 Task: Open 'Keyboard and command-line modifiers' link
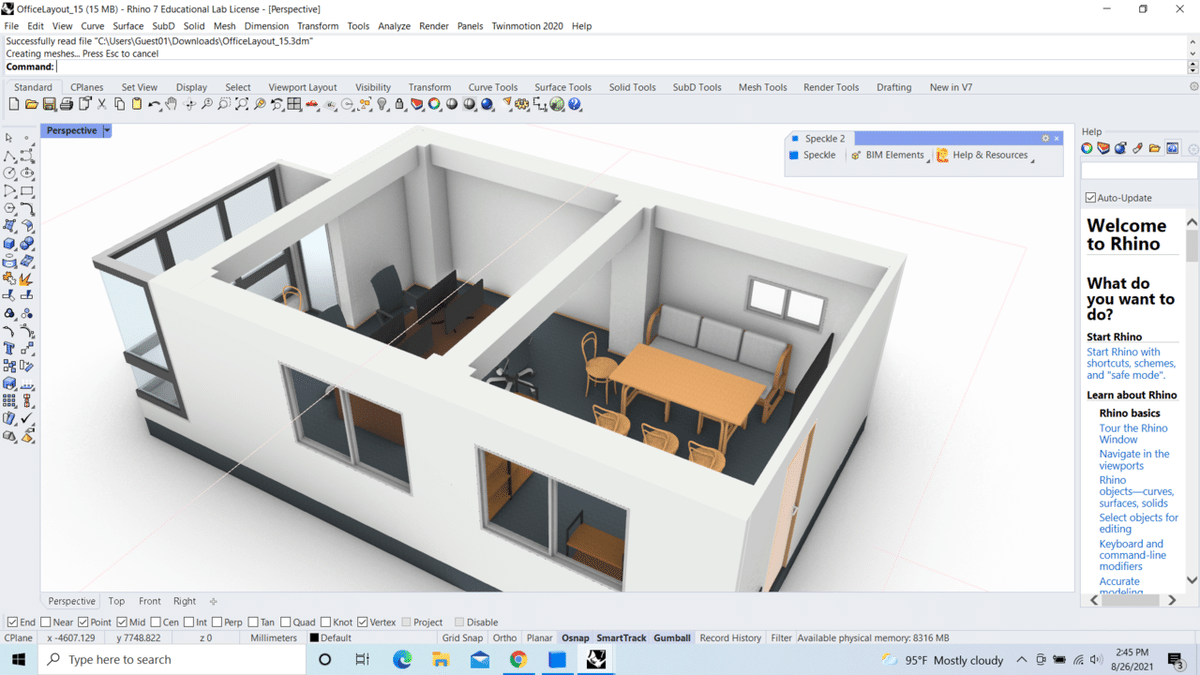point(1133,555)
